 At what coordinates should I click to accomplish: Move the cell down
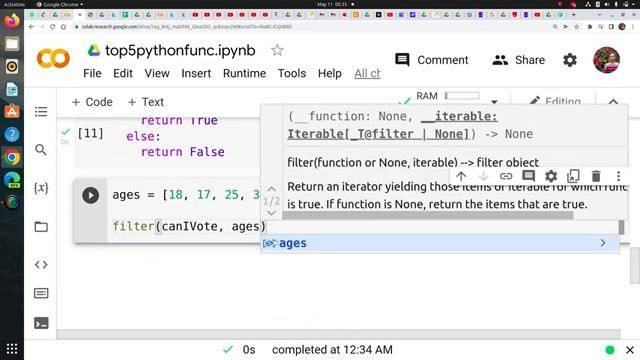point(483,176)
